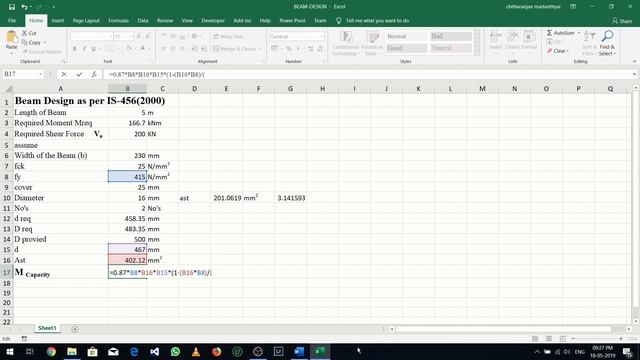Open Google Chrome from the taskbar
640x360 pixels.
(51, 351)
